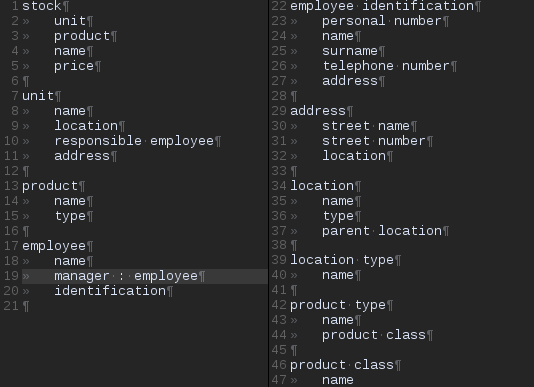
Task: Click 'personal number' on line 23
Action: click(x=382, y=21)
